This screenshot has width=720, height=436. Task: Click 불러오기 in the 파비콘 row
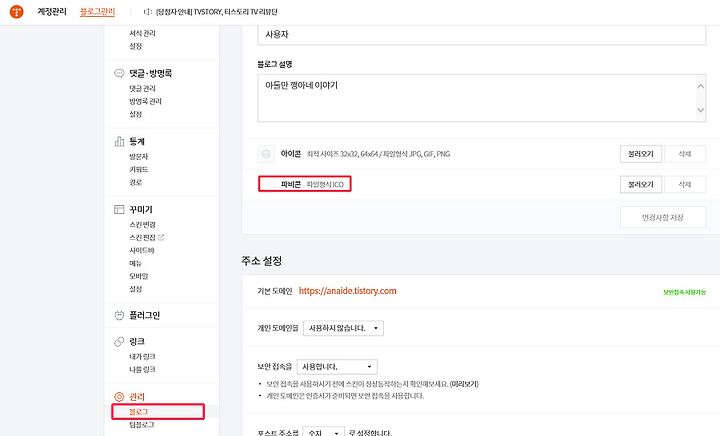click(641, 184)
